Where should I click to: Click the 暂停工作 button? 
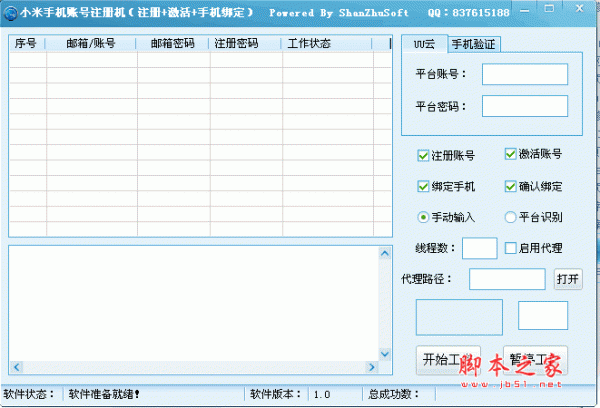click(x=535, y=360)
